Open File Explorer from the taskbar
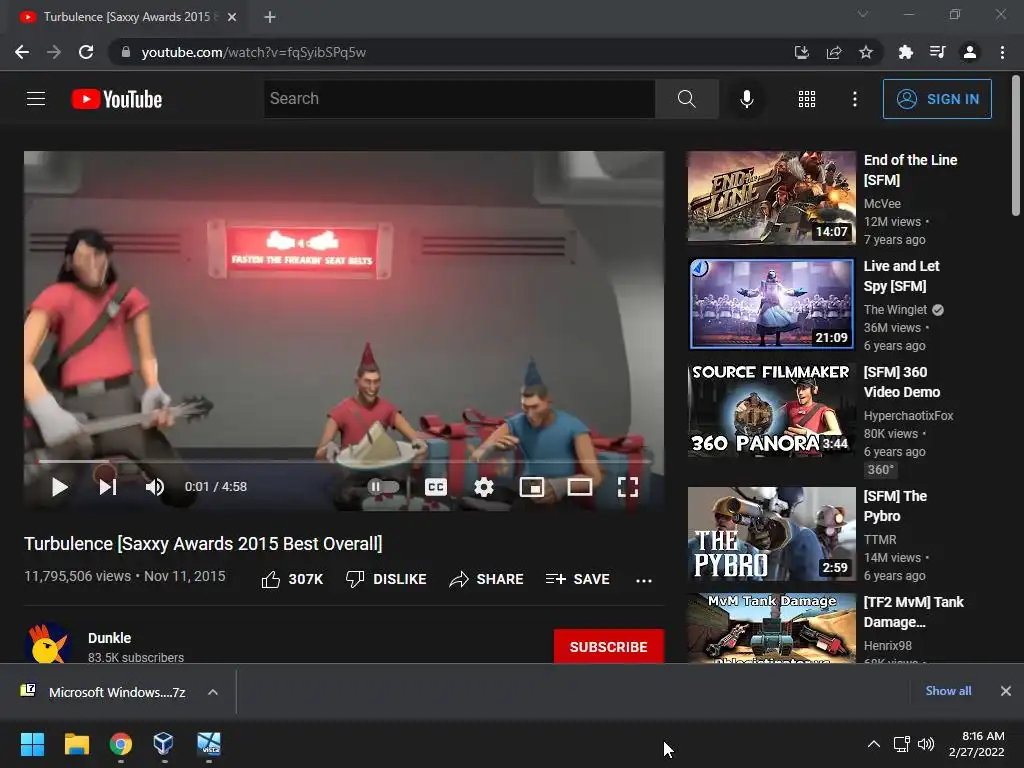 tap(76, 744)
